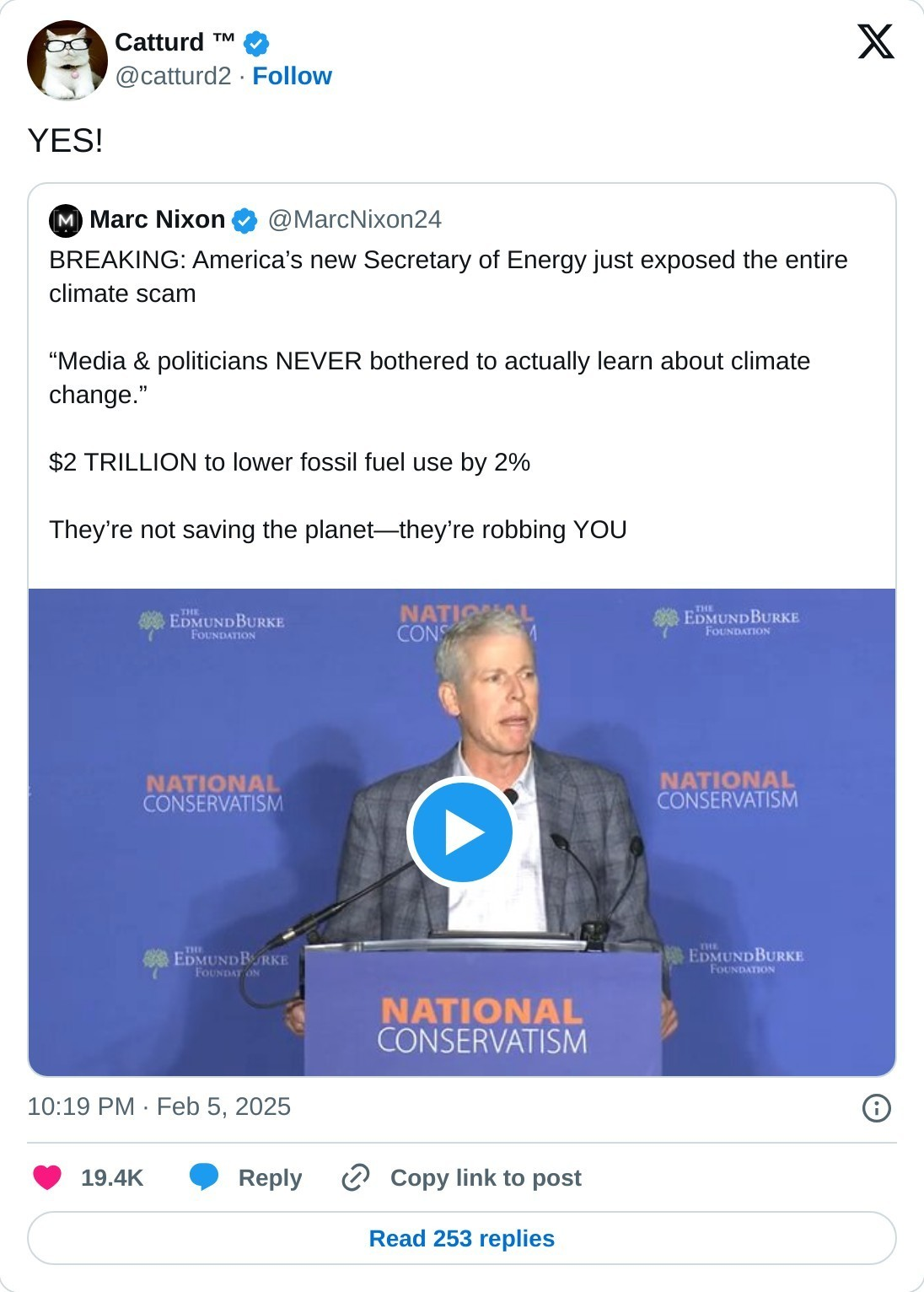Screen dimensions: 924x1292
Task: Open Catturd's cat profile avatar
Action: pos(67,60)
